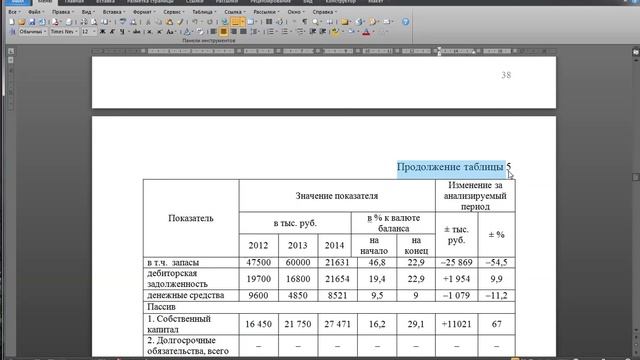Image resolution: width=640 pixels, height=360 pixels.
Task: Align text right
Action: click(233, 31)
